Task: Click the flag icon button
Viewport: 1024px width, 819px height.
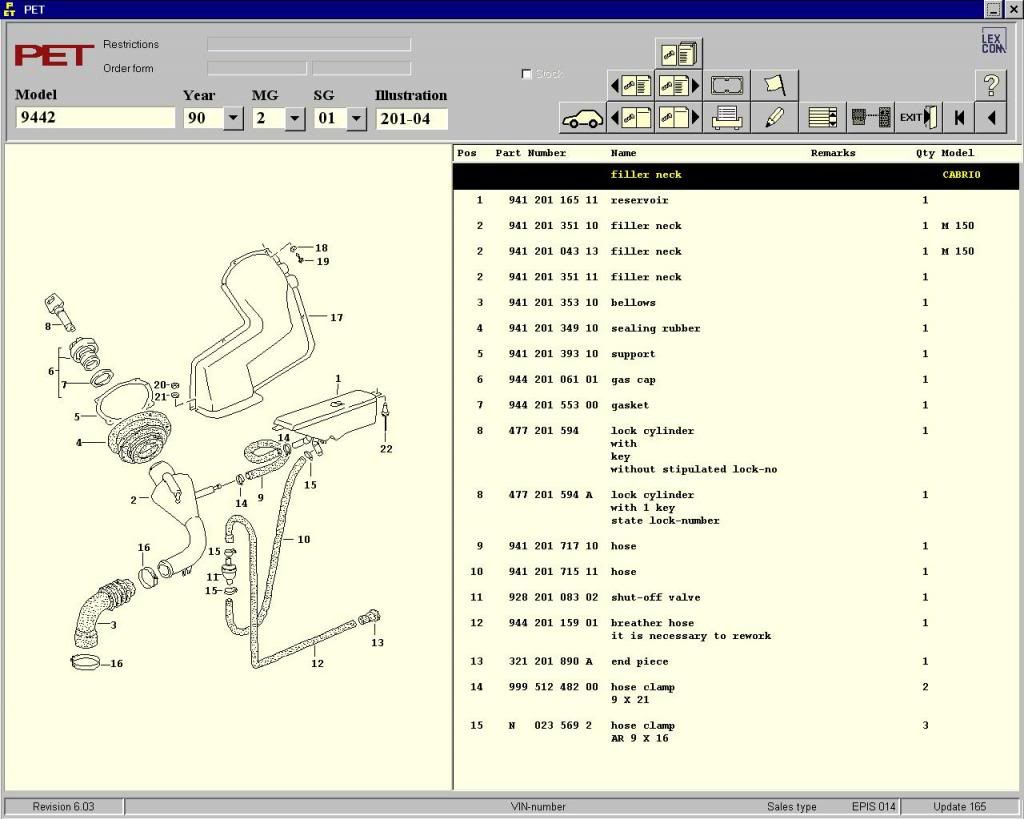Action: (774, 85)
